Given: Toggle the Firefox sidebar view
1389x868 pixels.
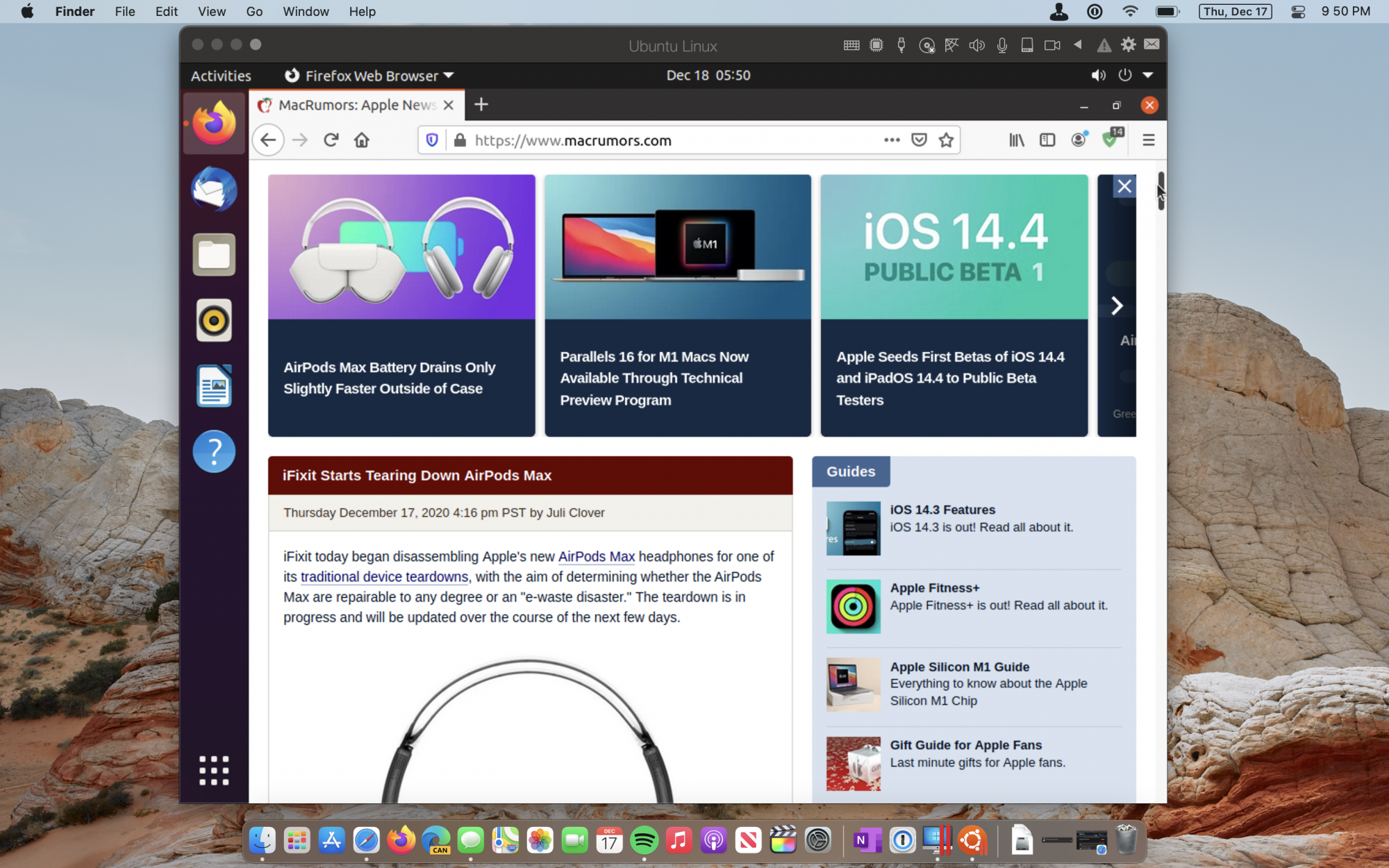Looking at the screenshot, I should click(1047, 140).
